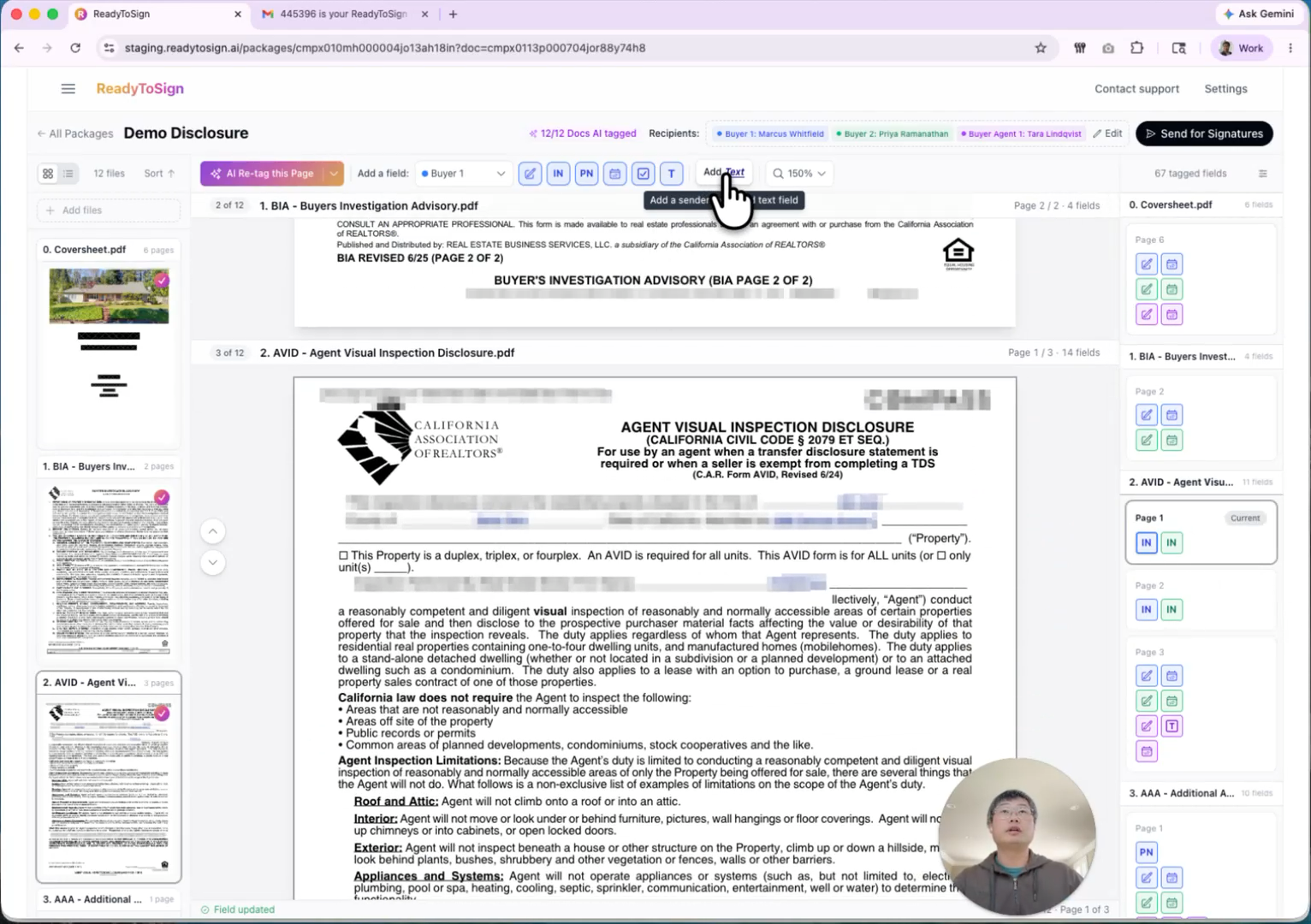Reload the browser page
Viewport: 1311px width, 924px height.
75,48
